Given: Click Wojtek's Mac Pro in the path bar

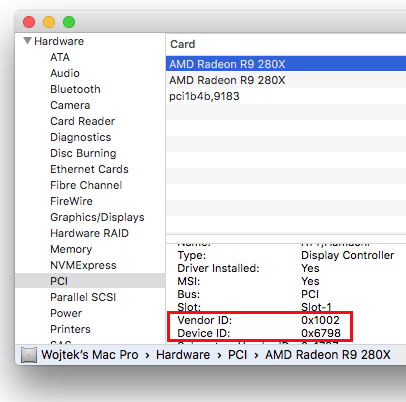Looking at the screenshot, I should click(x=90, y=355).
